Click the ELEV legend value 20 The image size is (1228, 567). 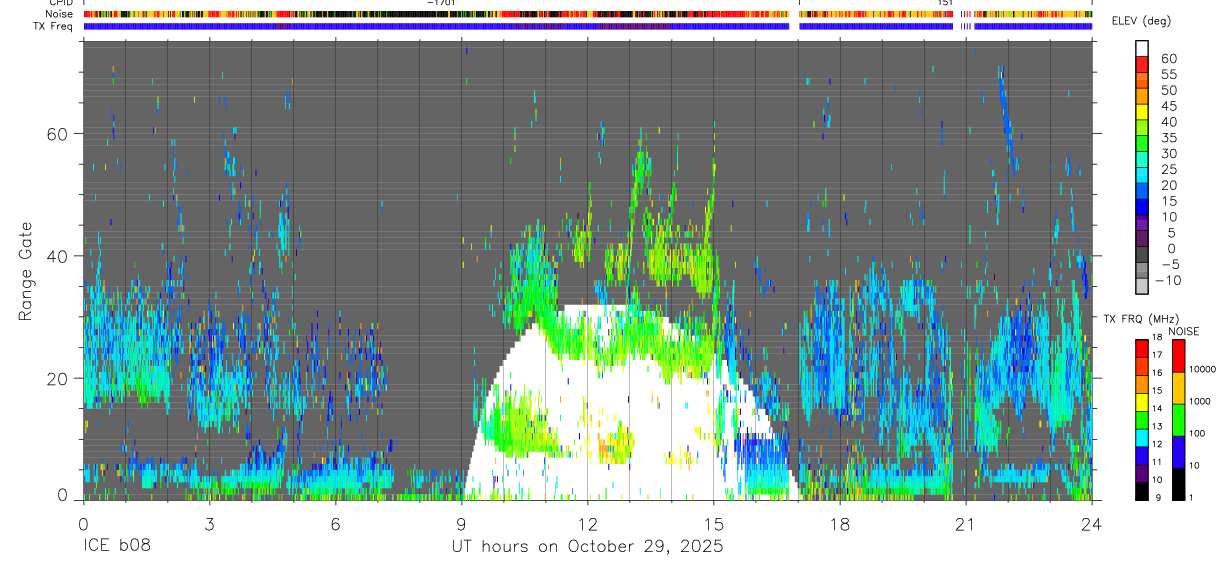pos(1167,186)
